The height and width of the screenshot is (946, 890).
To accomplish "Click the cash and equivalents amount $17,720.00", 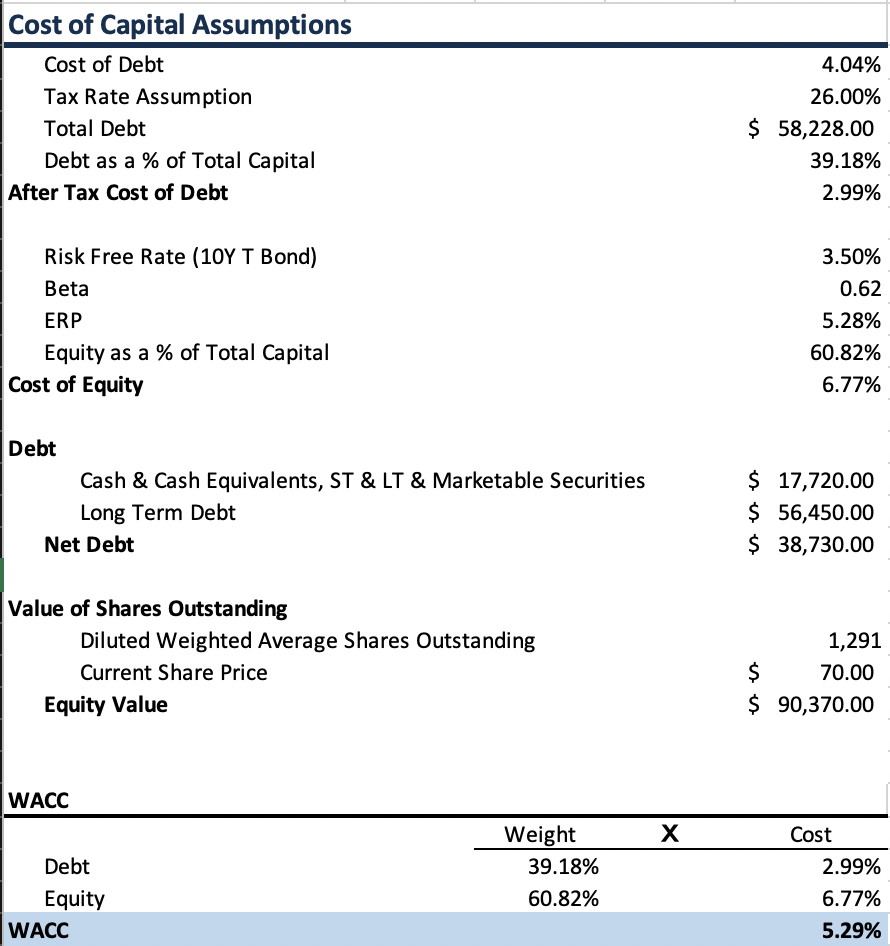I will coord(812,481).
